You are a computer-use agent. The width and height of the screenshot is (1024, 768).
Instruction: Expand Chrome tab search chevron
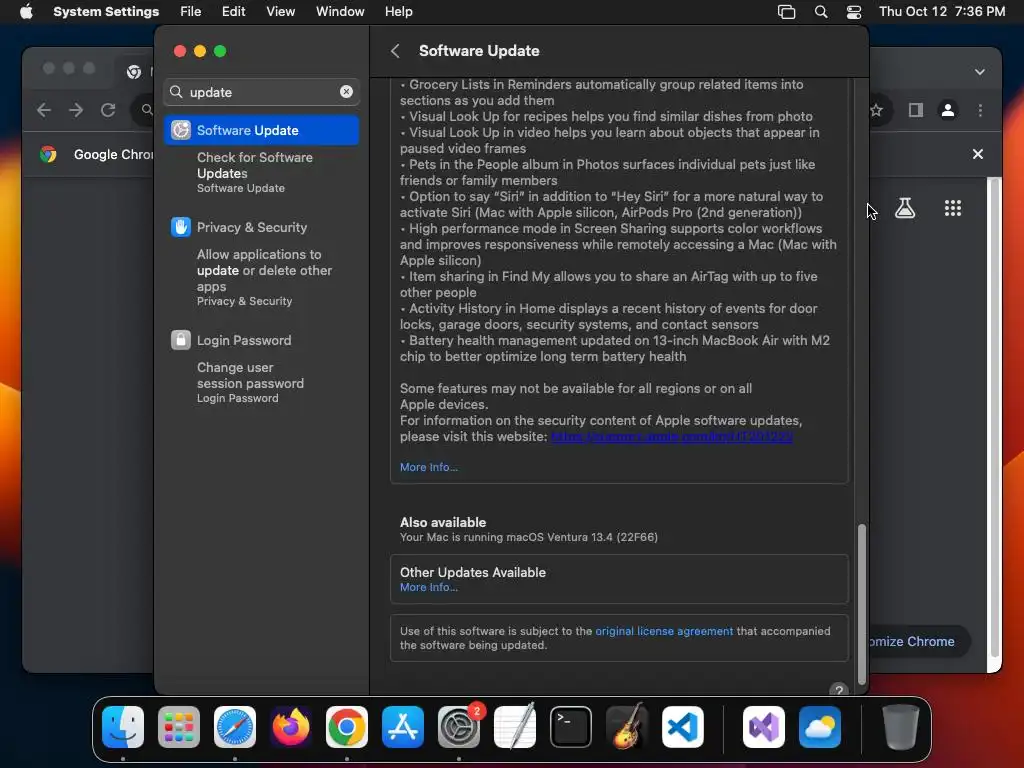point(980,72)
